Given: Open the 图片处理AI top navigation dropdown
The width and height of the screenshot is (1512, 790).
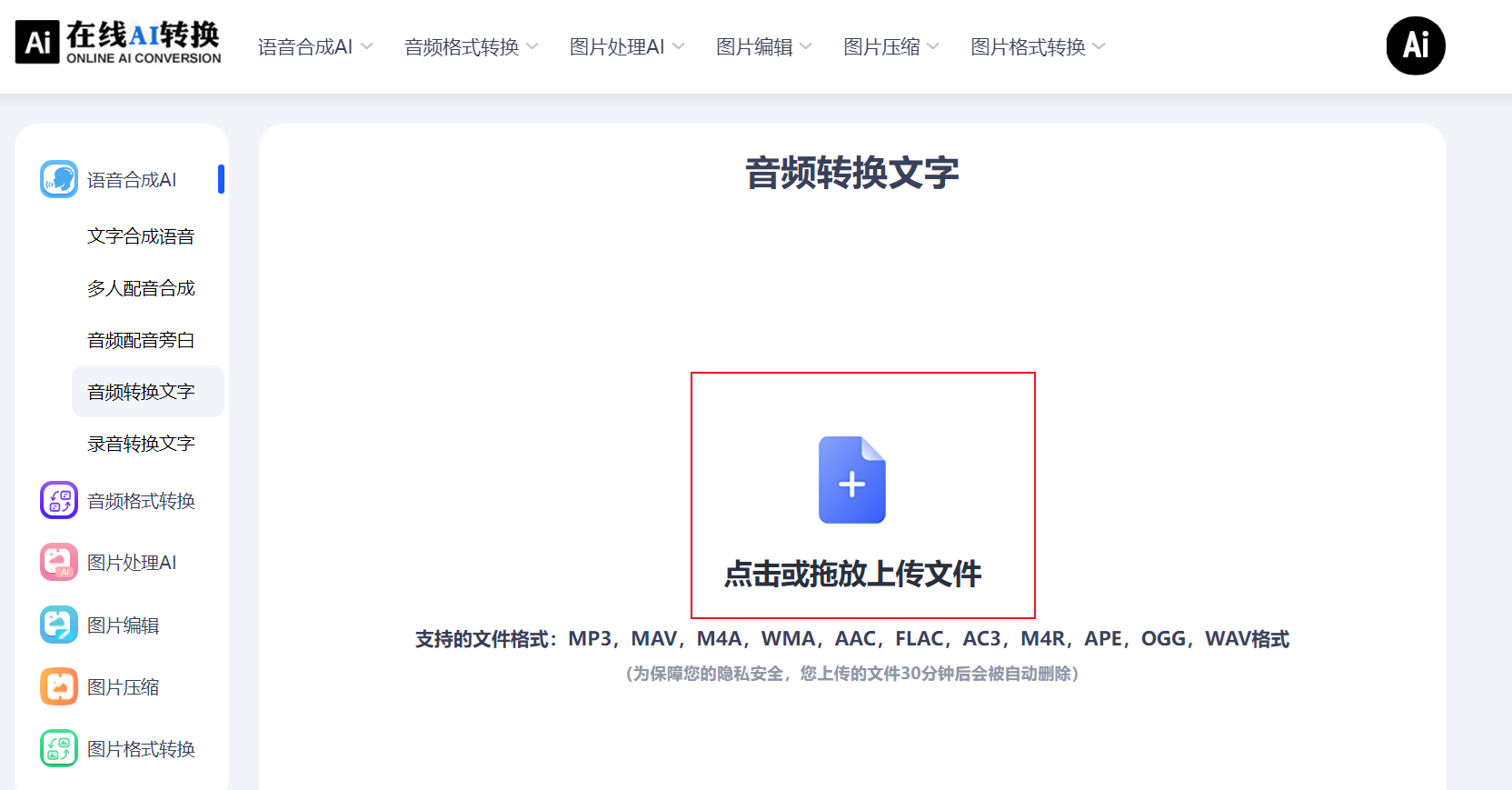Looking at the screenshot, I should click(626, 46).
